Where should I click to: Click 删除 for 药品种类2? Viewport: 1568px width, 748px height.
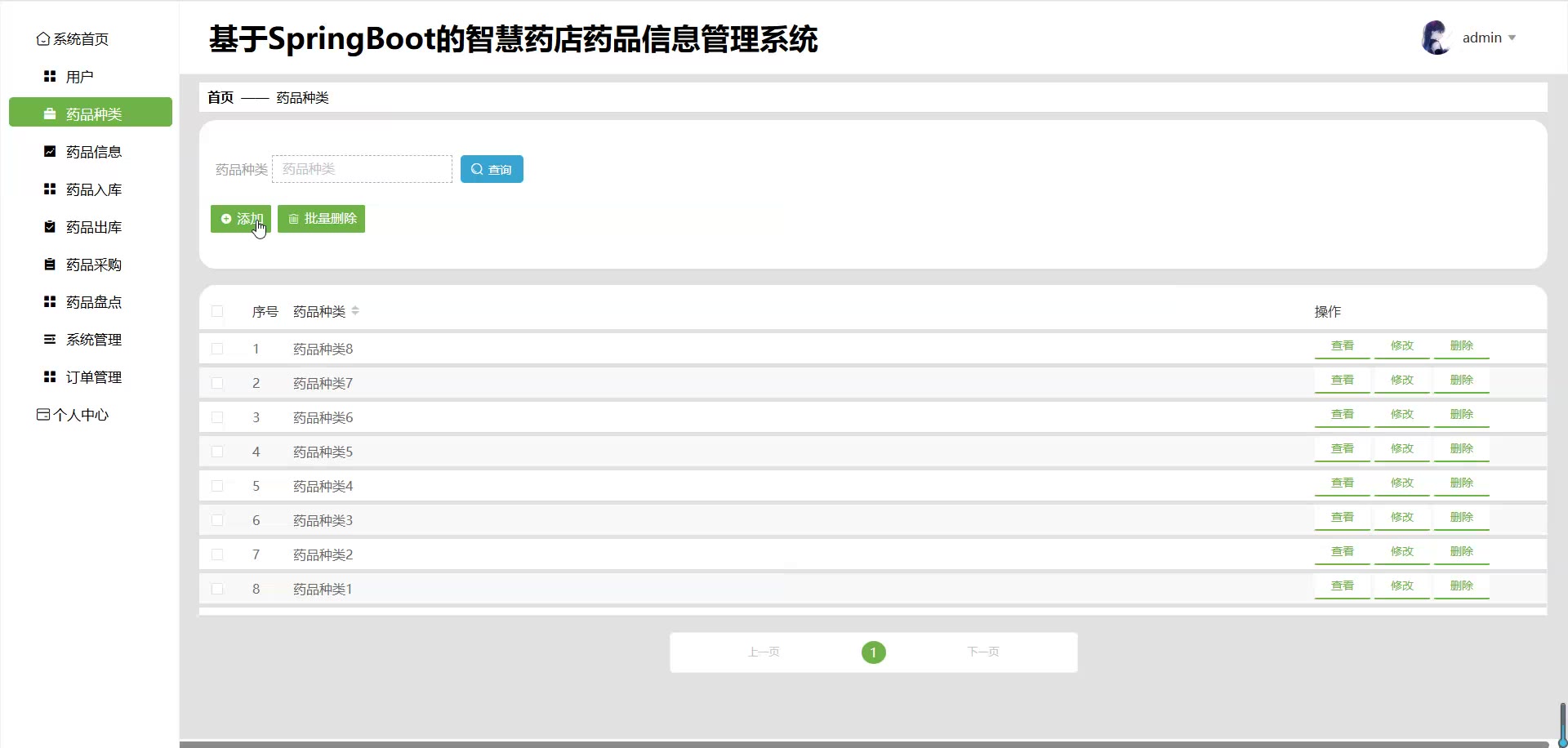pos(1462,552)
